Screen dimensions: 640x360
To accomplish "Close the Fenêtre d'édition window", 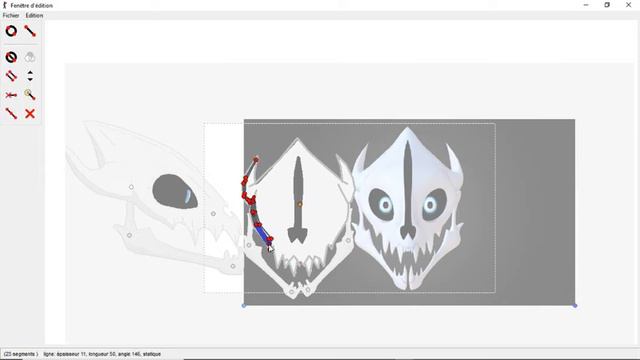I will point(629,5).
